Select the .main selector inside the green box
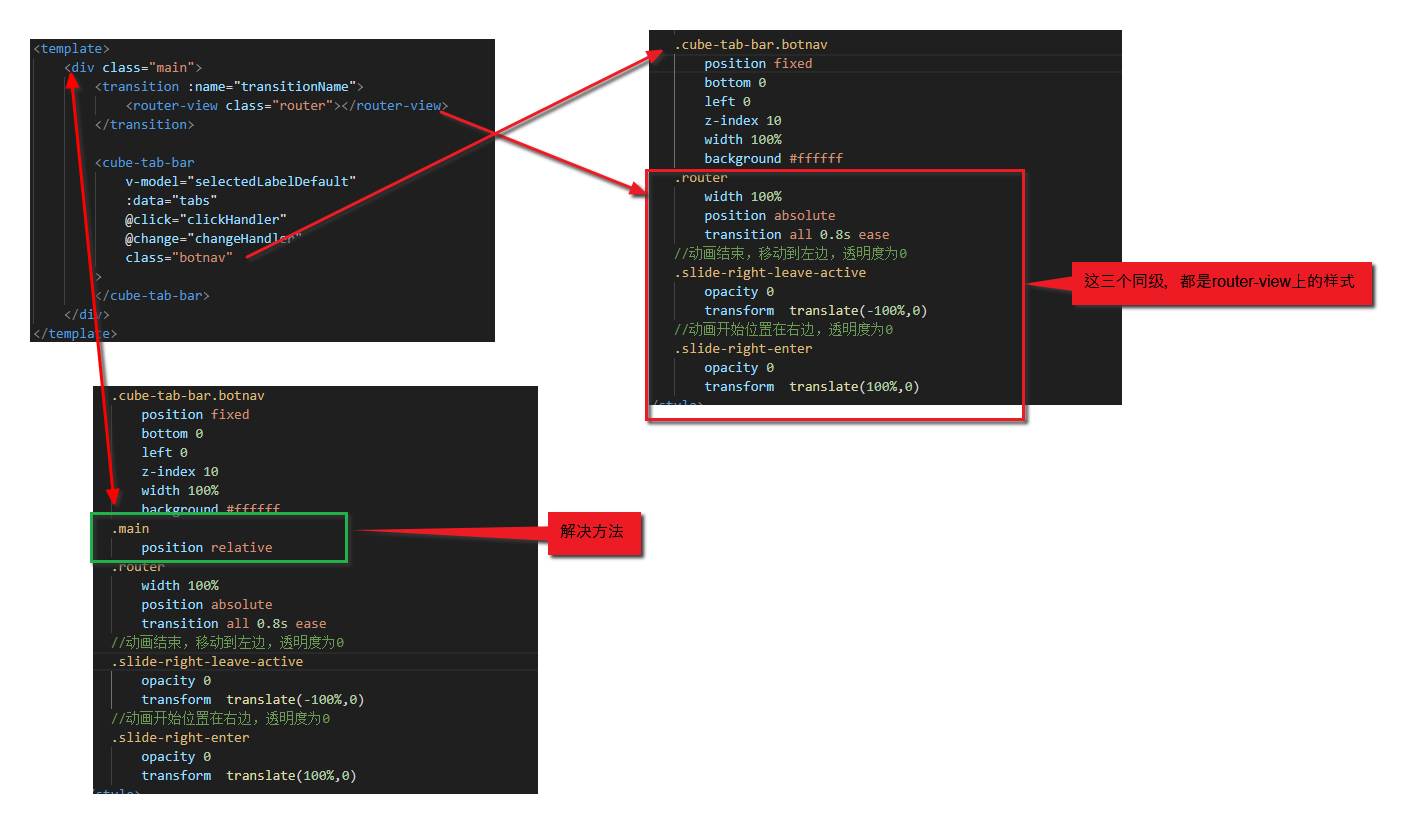The width and height of the screenshot is (1402, 824). tap(130, 528)
